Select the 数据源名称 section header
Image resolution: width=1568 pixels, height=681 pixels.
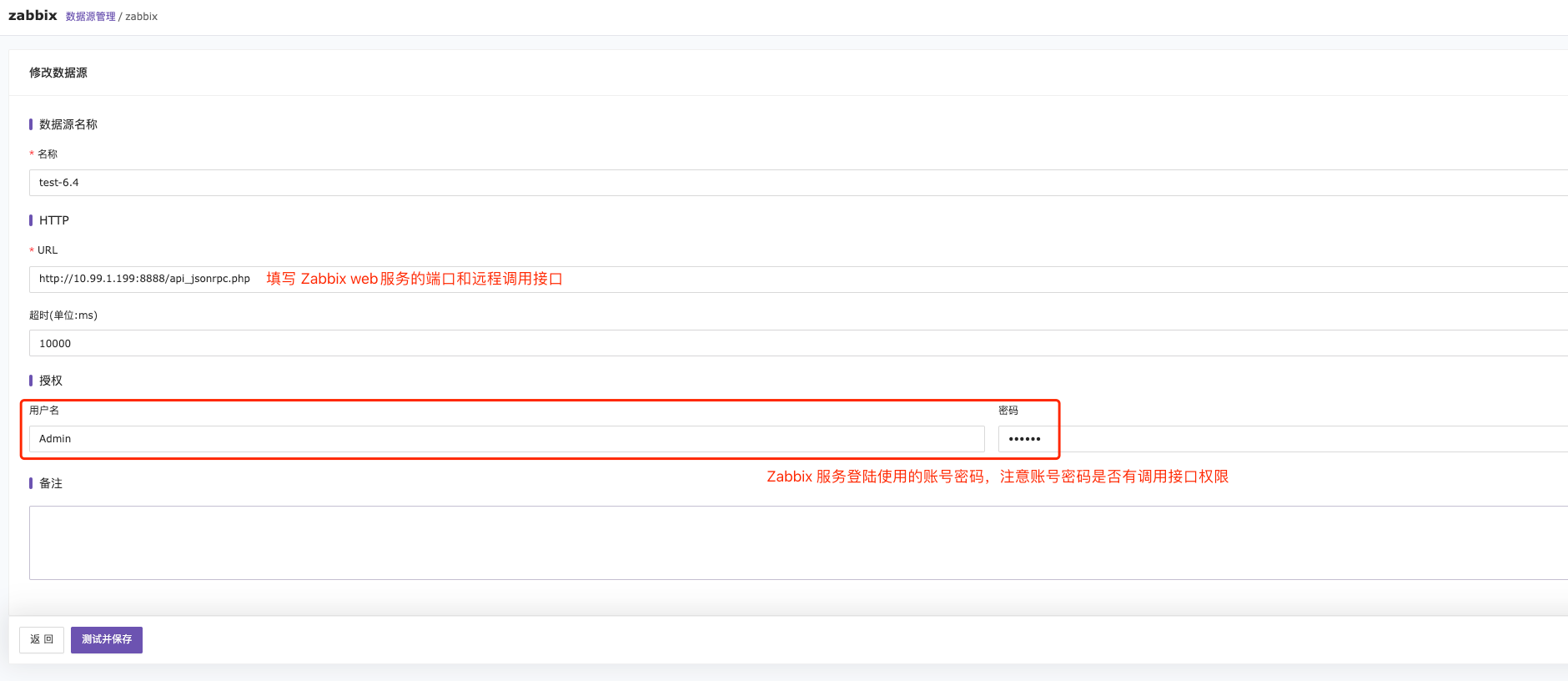[67, 124]
